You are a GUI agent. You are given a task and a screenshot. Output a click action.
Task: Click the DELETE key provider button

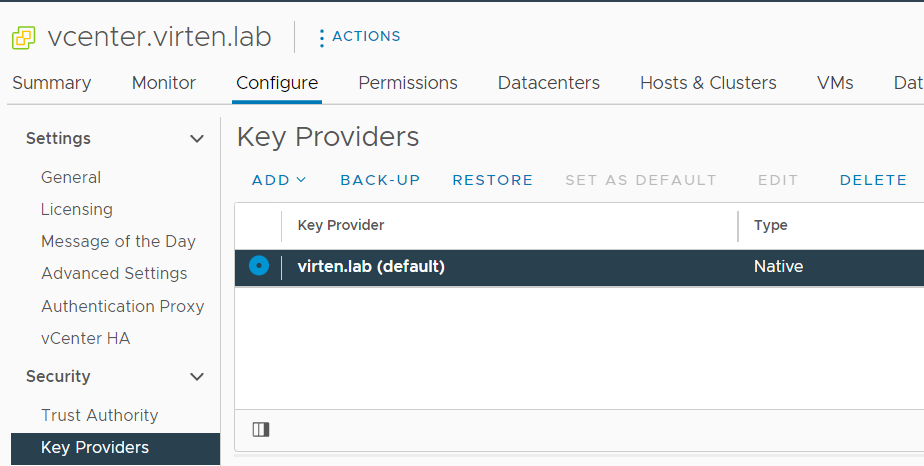[873, 180]
